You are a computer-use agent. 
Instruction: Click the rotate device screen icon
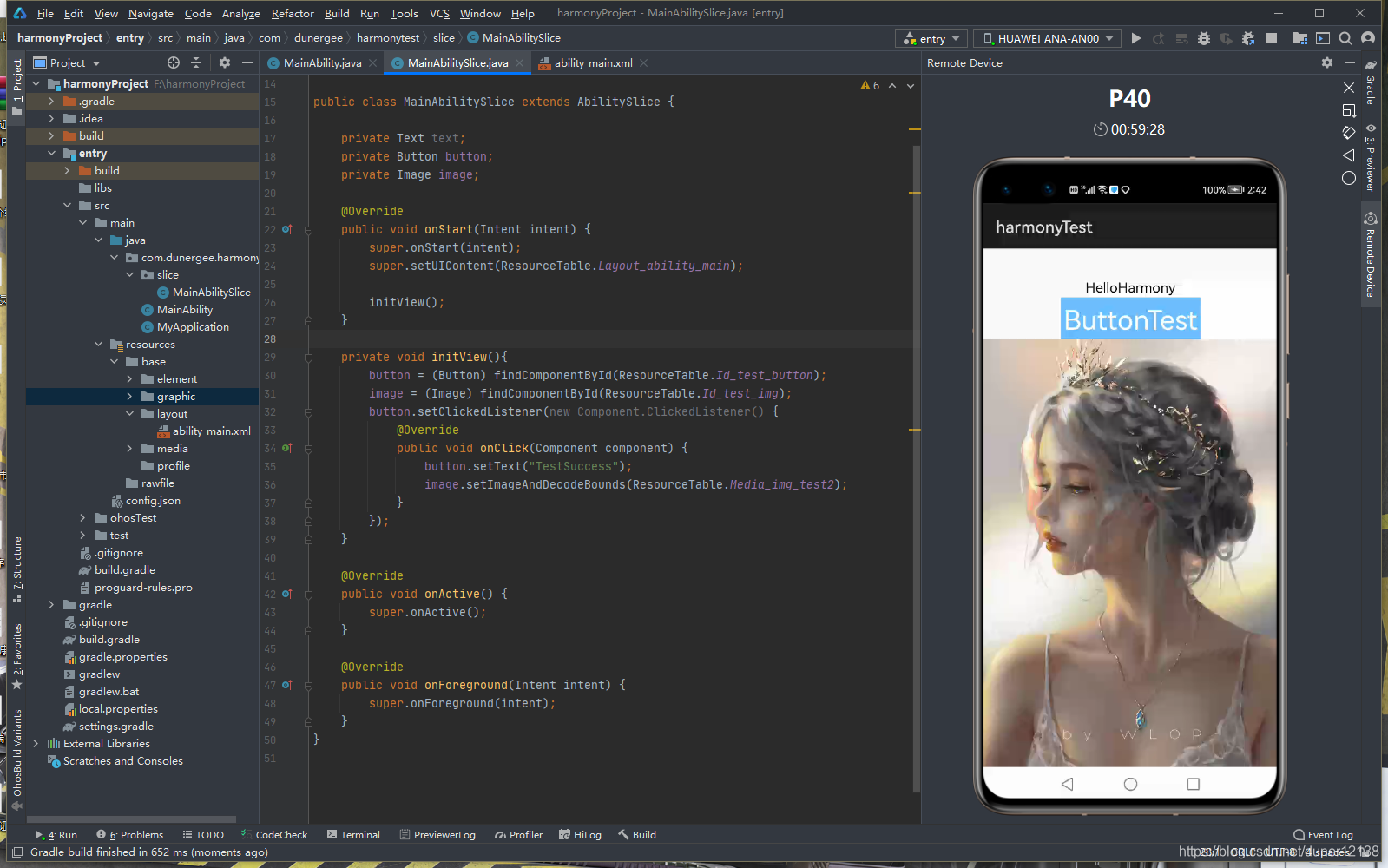point(1349,133)
